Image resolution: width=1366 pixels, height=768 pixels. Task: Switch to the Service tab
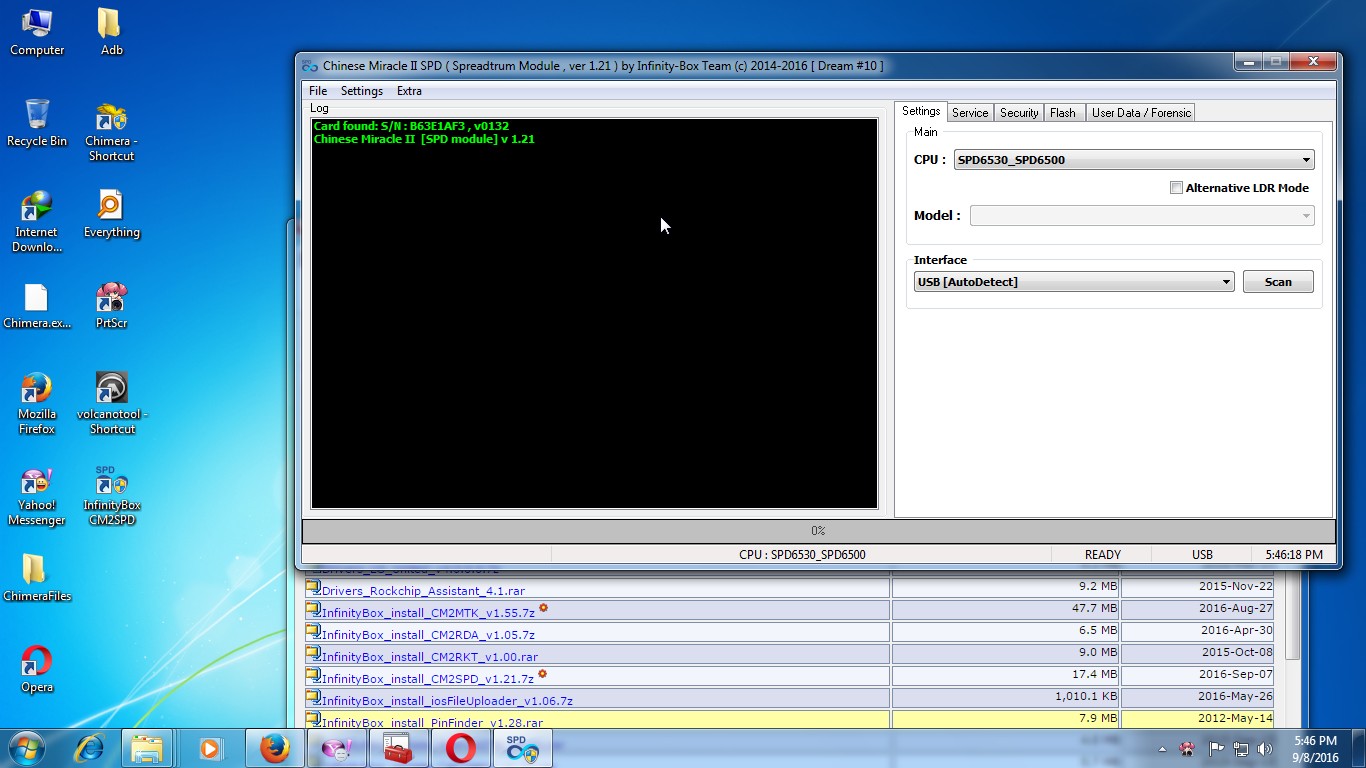(x=970, y=113)
